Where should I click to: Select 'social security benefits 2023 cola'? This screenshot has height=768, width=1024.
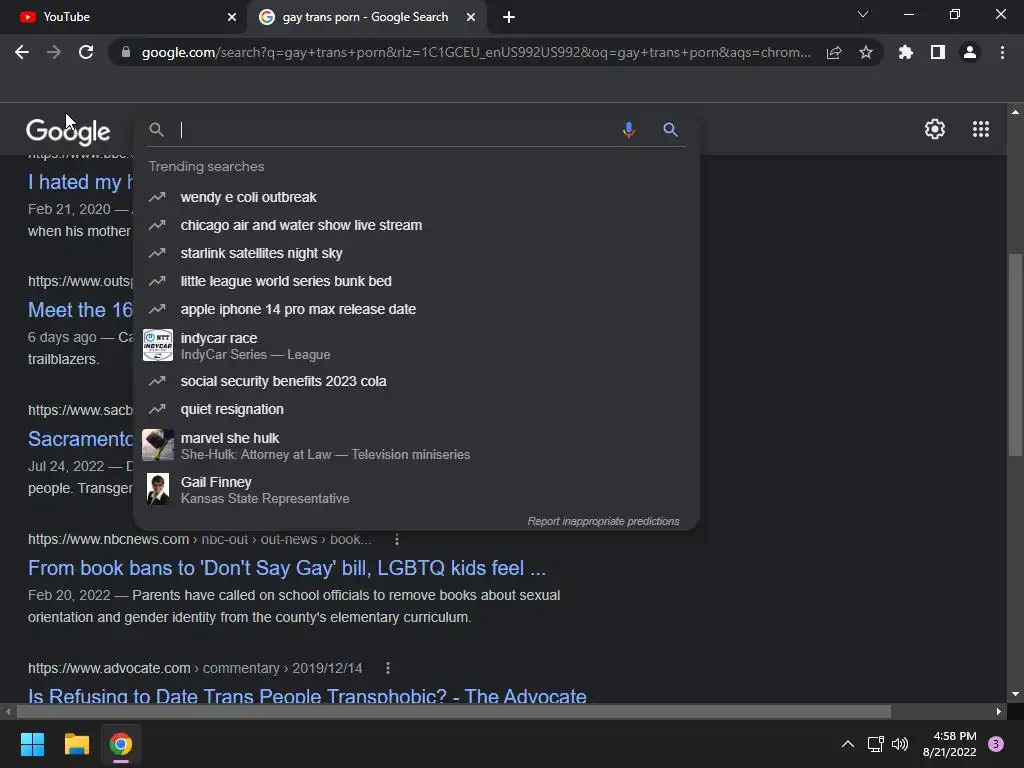416,381
